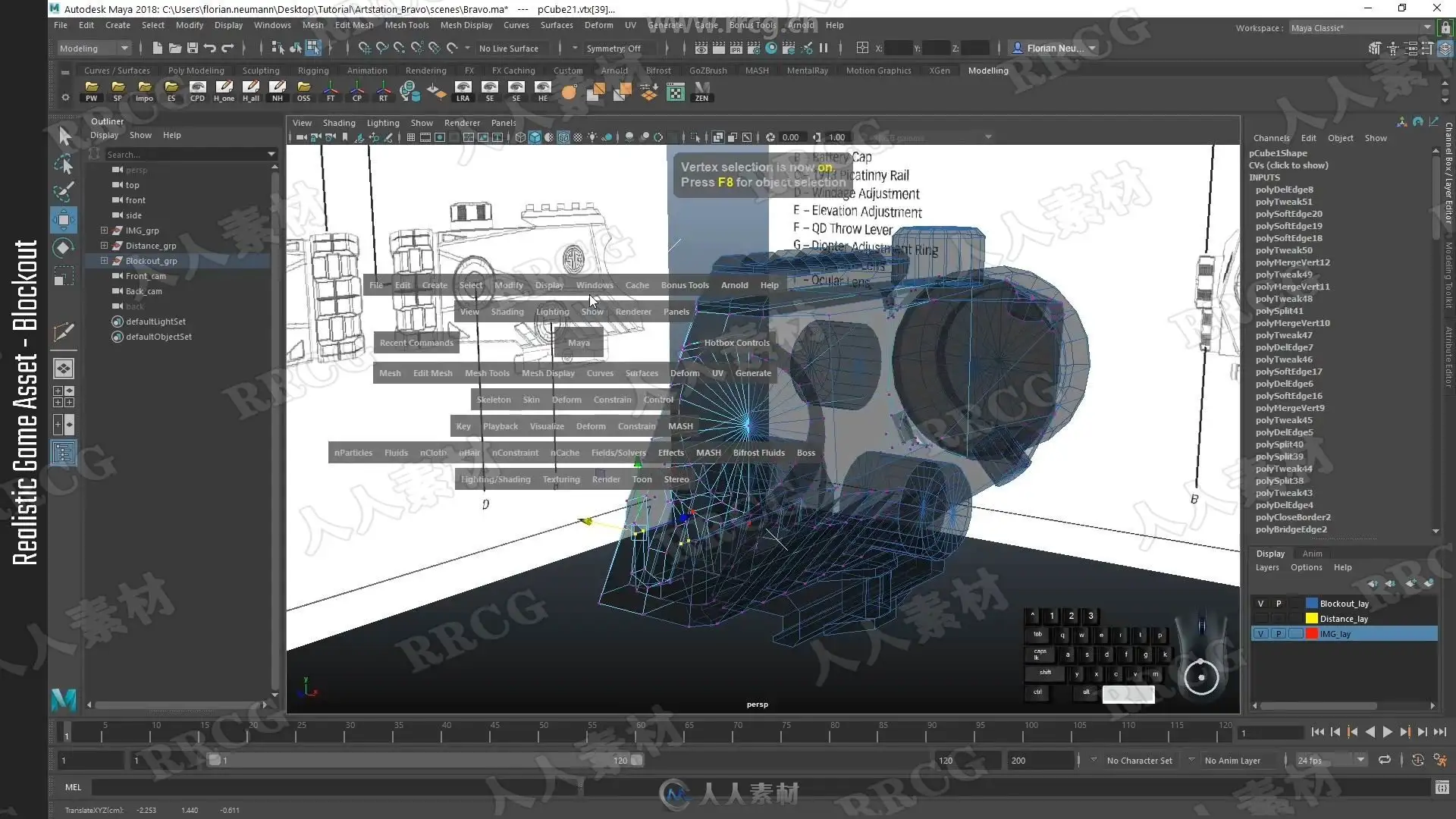The image size is (1456, 819).
Task: Toggle the loop playback button
Action: tap(1385, 760)
